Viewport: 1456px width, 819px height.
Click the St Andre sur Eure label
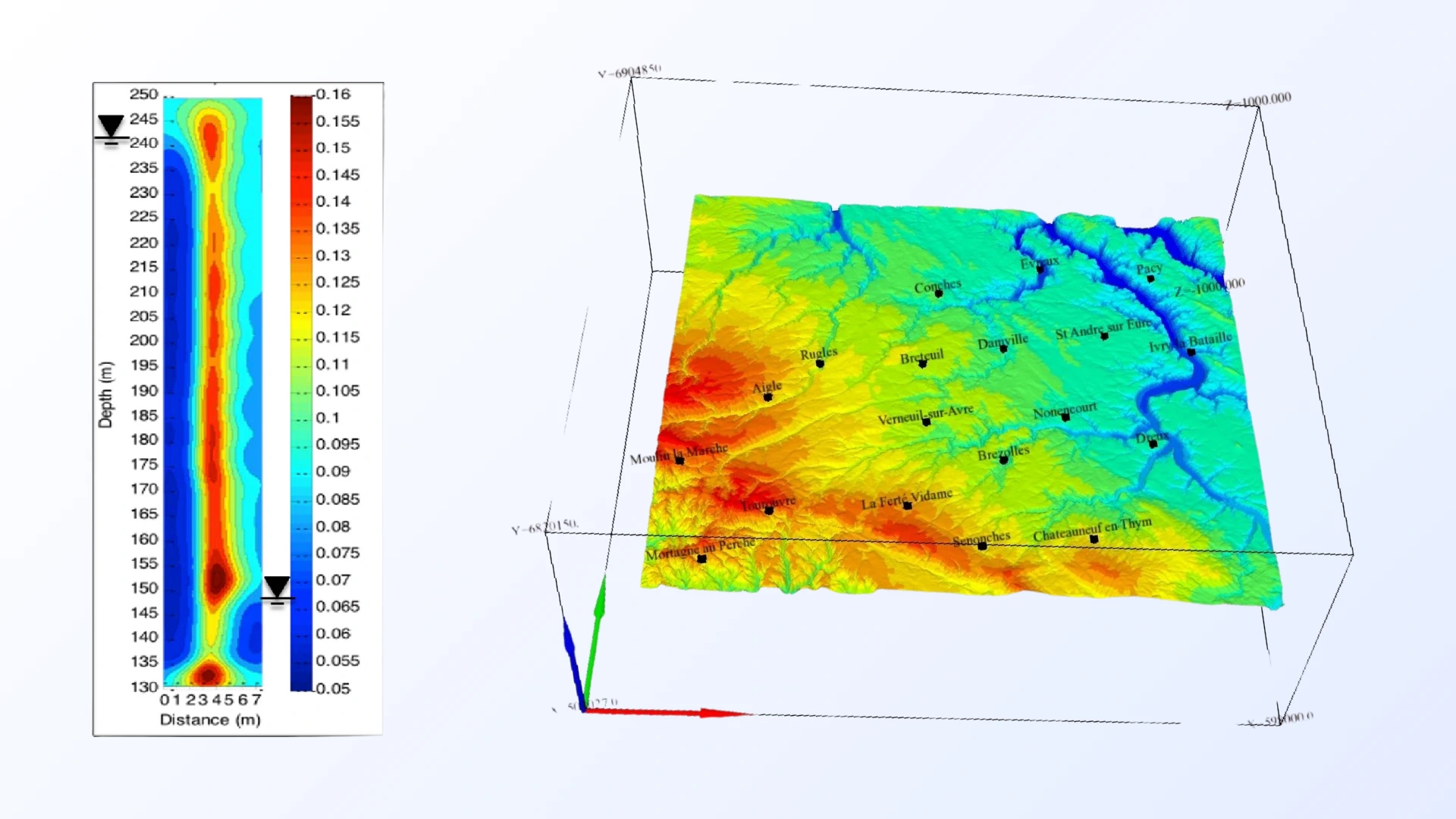(1103, 328)
